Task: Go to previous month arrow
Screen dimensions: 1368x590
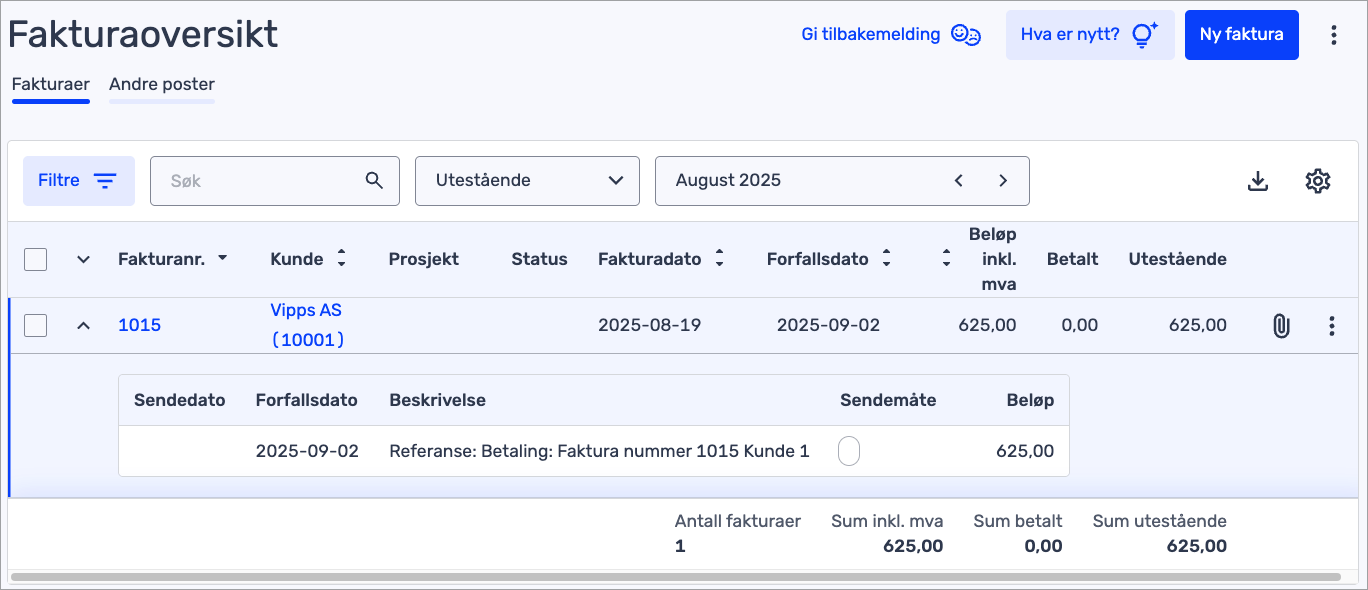Action: coord(958,181)
